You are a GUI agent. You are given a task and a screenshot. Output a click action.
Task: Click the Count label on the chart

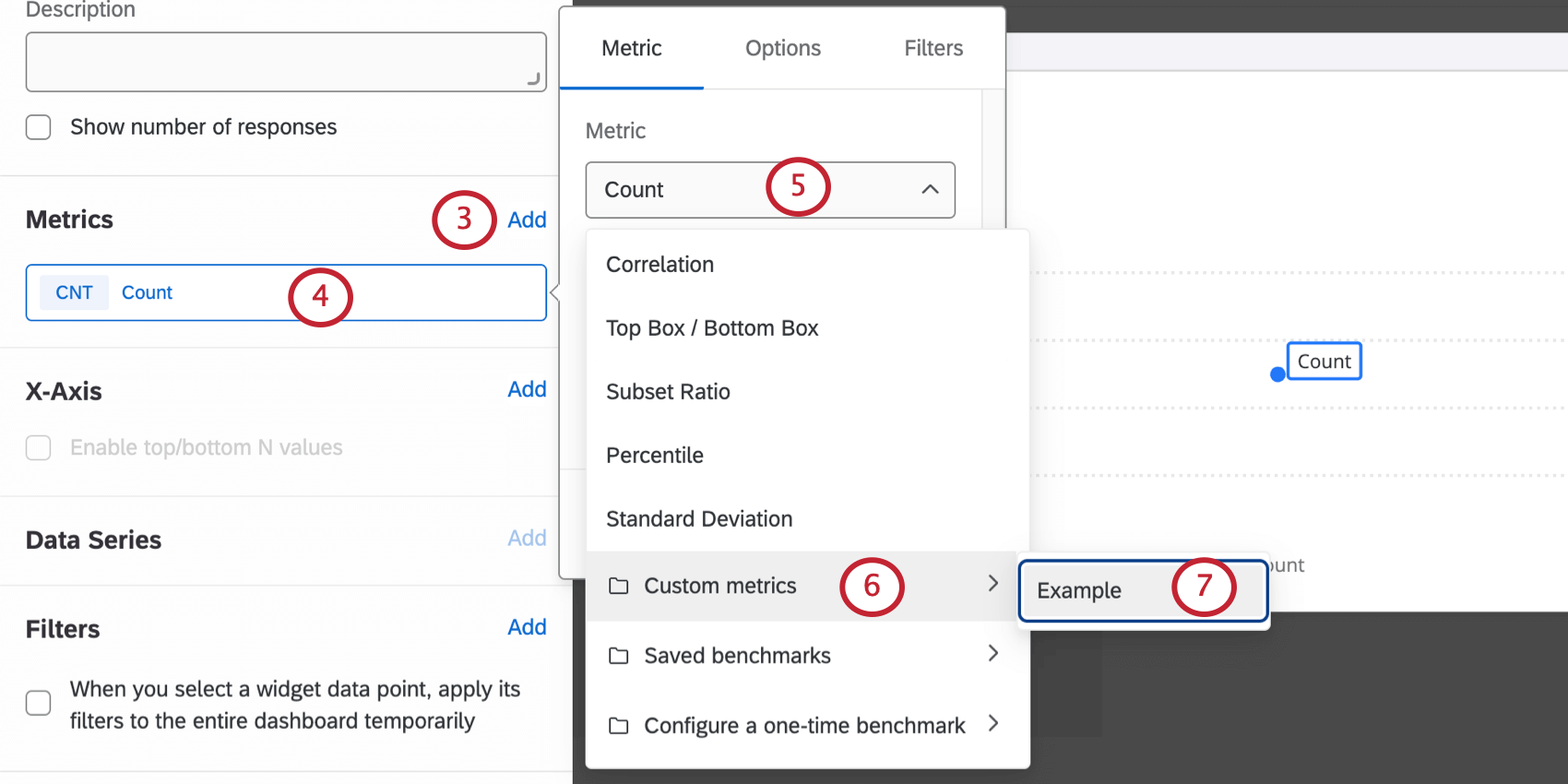click(x=1324, y=361)
